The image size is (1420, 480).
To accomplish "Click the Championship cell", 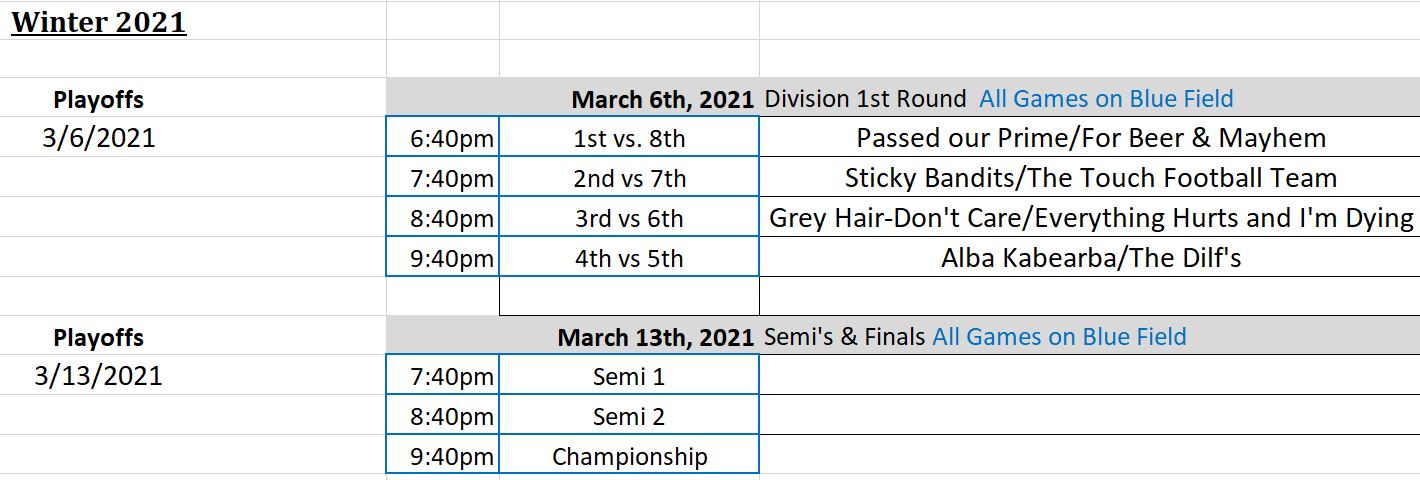I will 629,457.
